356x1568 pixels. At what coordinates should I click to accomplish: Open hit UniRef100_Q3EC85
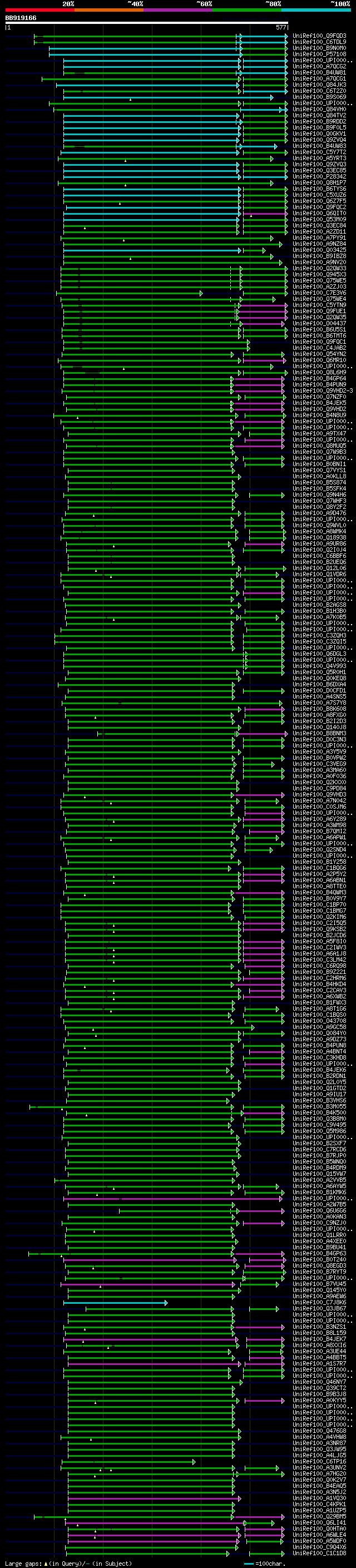[x=319, y=170]
